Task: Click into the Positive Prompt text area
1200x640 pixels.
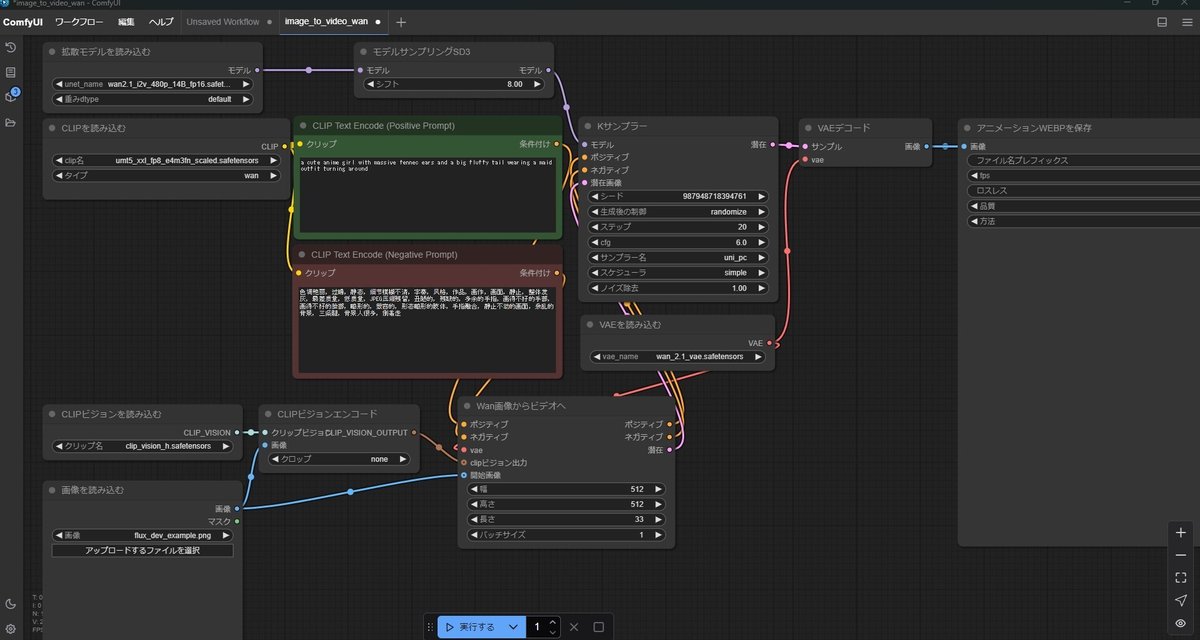Action: tap(426, 198)
